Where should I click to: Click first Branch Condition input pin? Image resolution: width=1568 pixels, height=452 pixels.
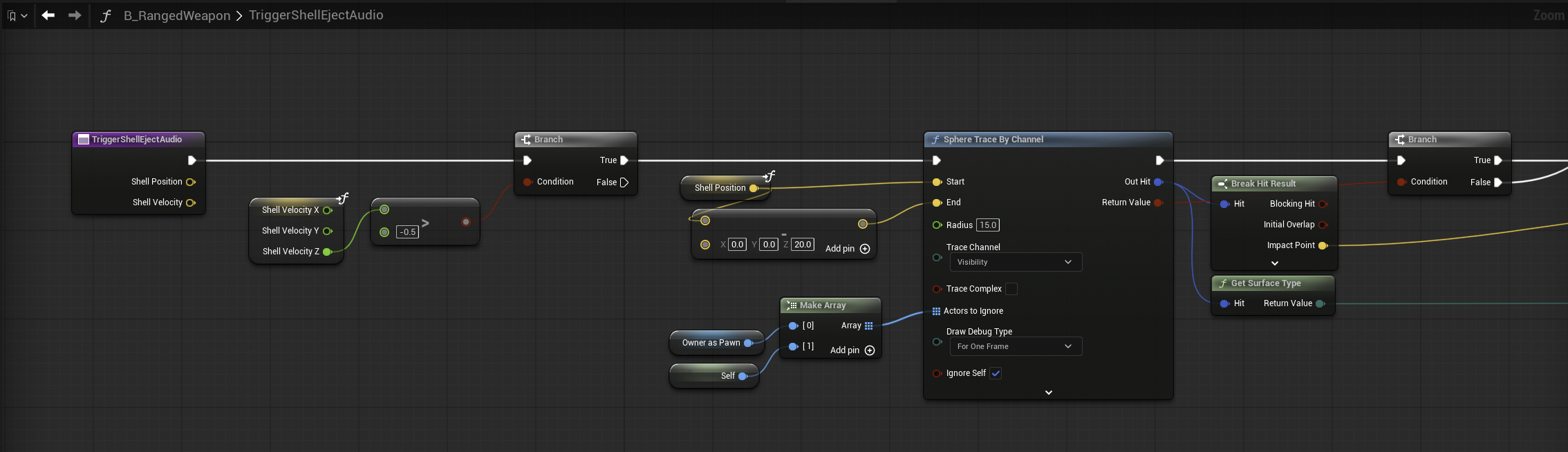[x=528, y=182]
